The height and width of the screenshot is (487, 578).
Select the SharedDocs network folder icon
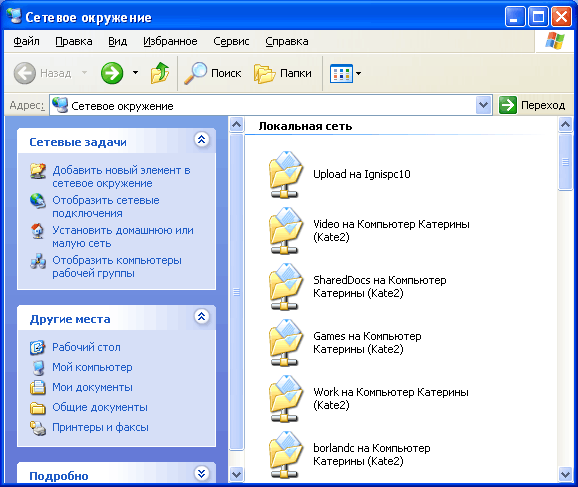(286, 287)
